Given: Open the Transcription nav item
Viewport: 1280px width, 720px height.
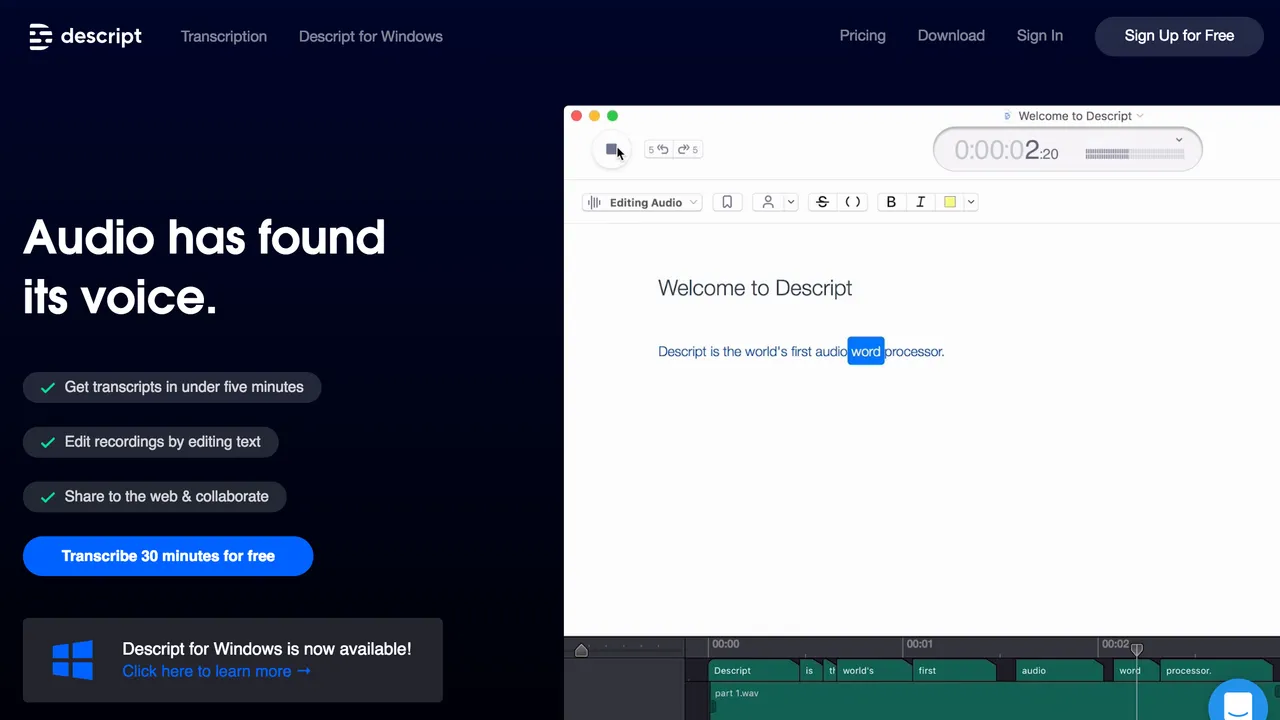Looking at the screenshot, I should pyautogui.click(x=224, y=36).
